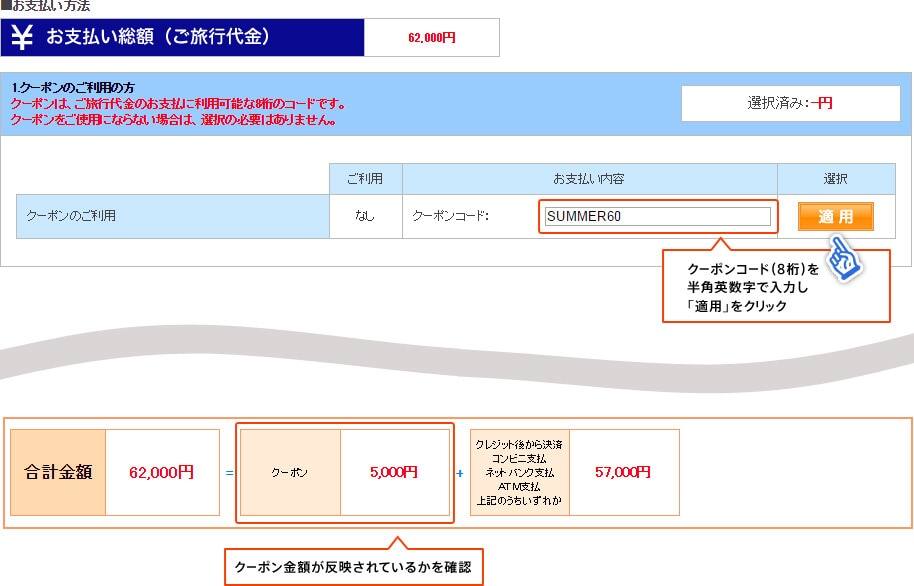The width and height of the screenshot is (914, 586).
Task: Click the なし cell in coupon row
Action: (x=365, y=216)
